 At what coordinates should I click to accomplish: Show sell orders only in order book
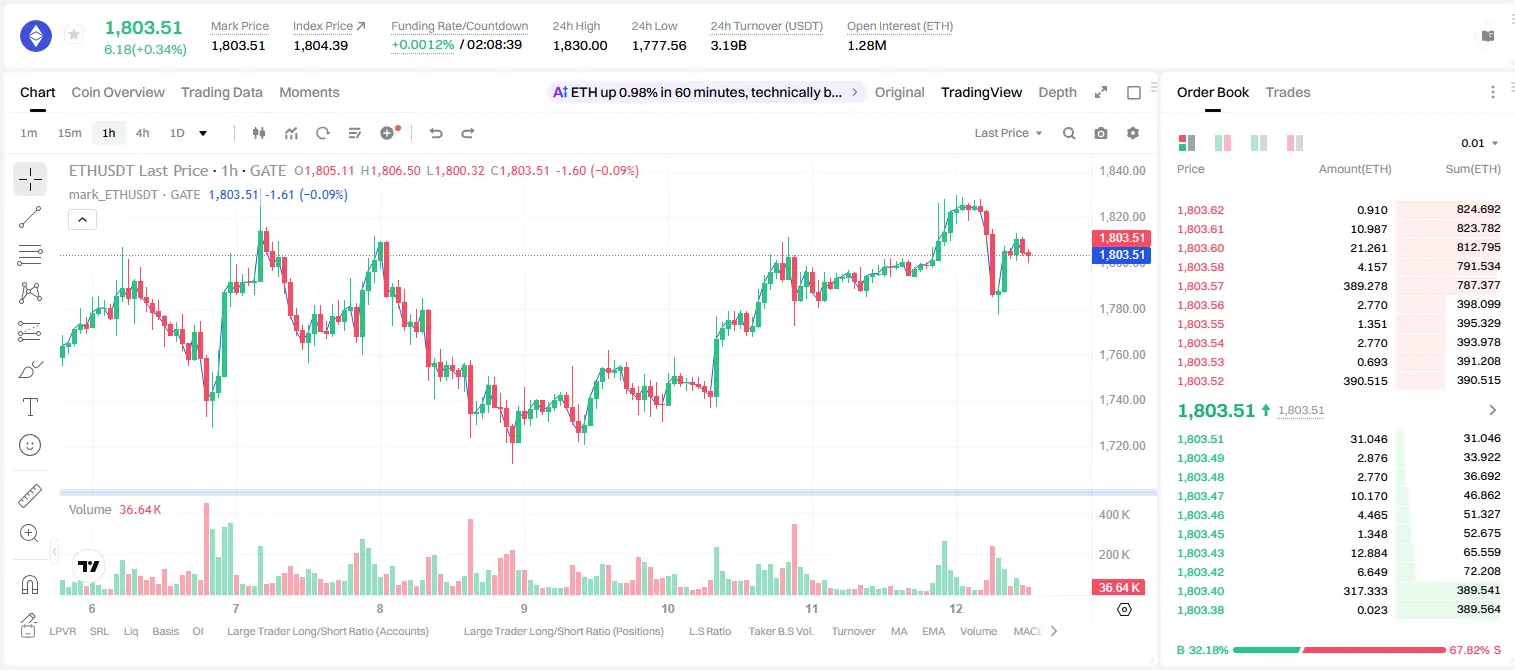(1294, 143)
